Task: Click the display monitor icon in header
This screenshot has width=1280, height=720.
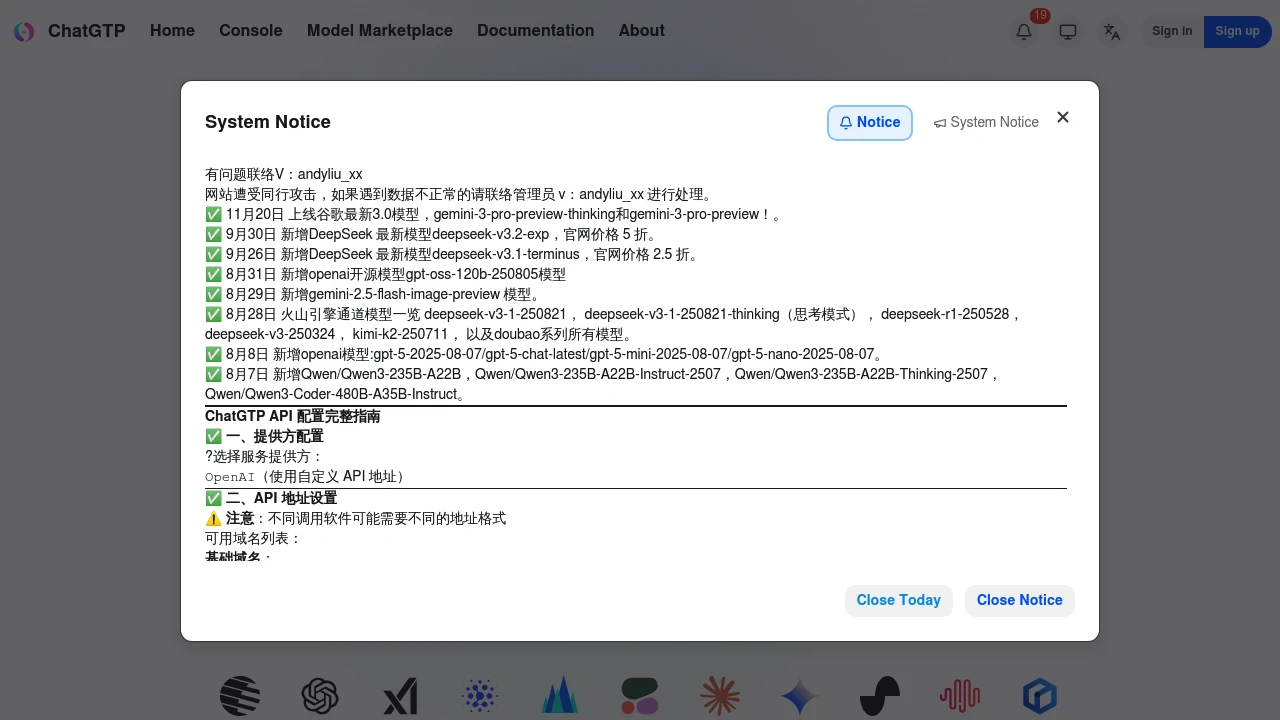Action: [x=1068, y=31]
